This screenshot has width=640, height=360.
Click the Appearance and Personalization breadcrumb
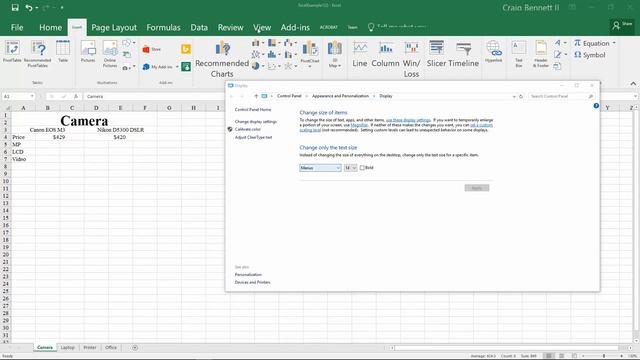tap(340, 96)
